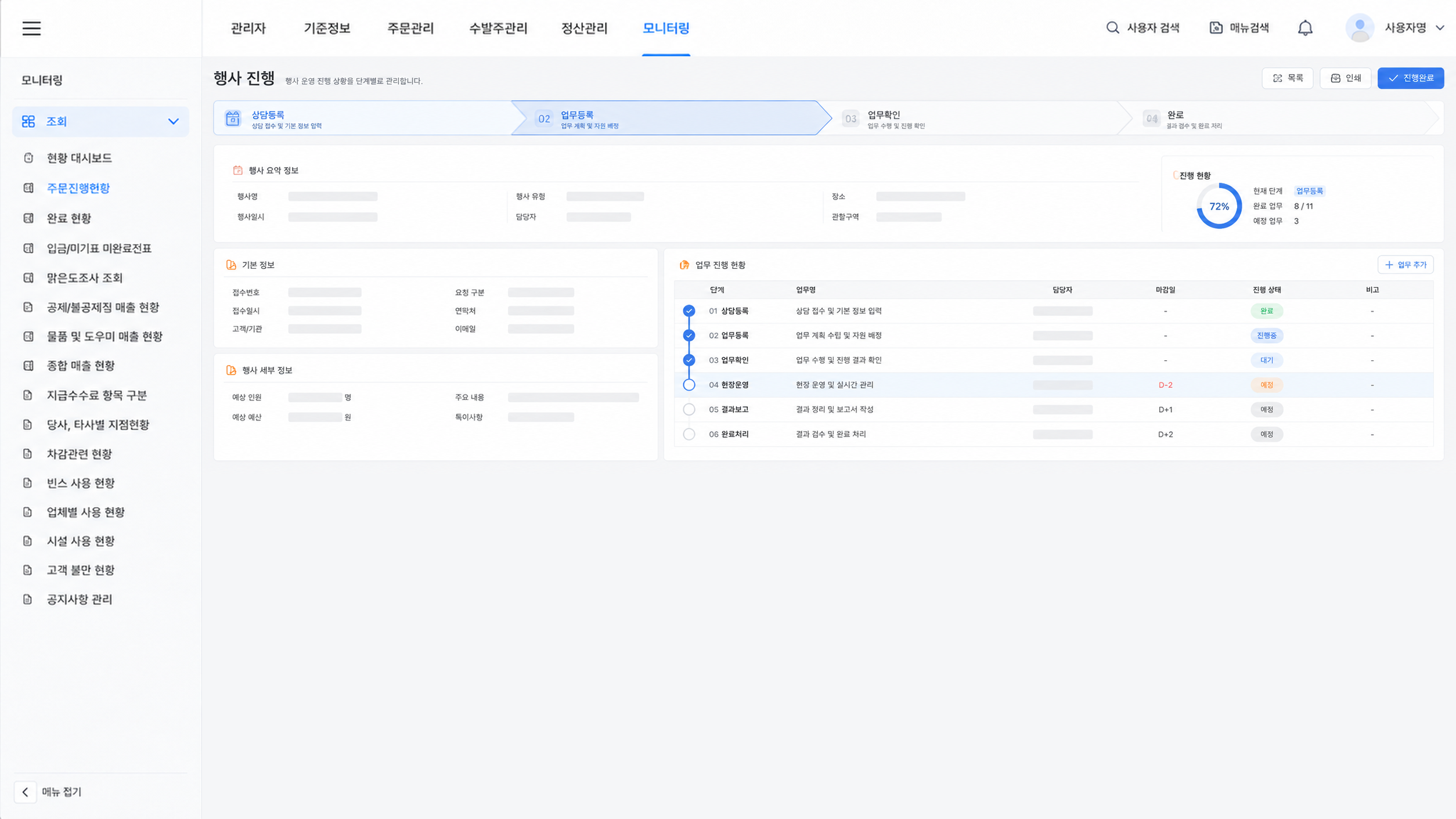1456x819 pixels.
Task: Select the 06 완료처리 step circle
Action: pos(689,434)
